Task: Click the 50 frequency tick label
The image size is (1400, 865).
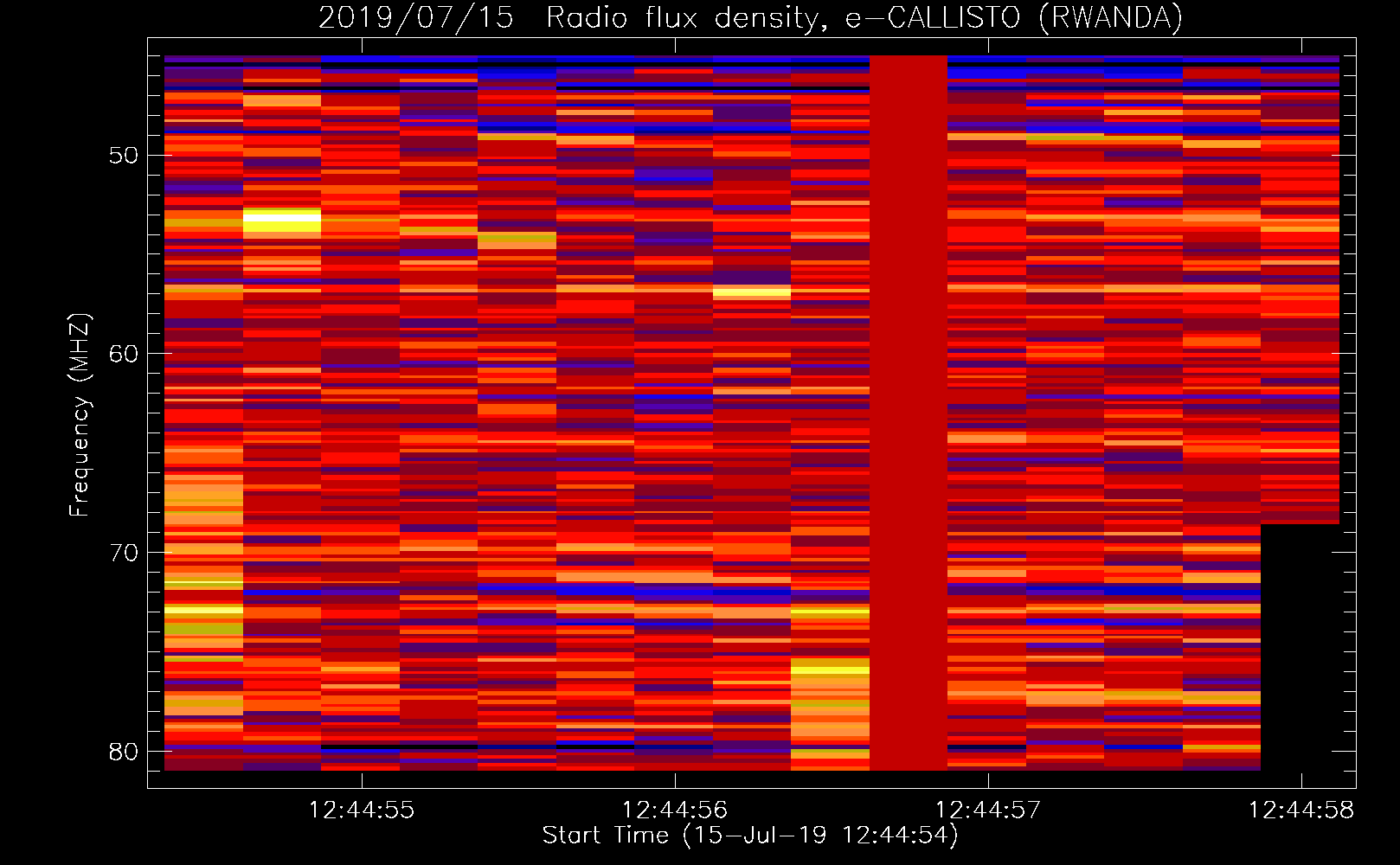Action: click(x=124, y=156)
